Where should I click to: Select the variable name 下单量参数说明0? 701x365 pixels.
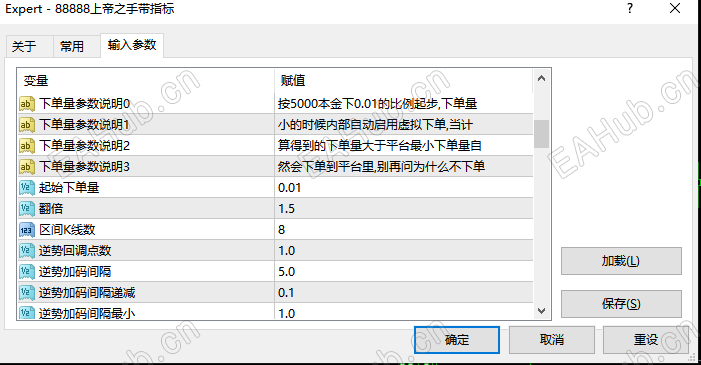84,104
